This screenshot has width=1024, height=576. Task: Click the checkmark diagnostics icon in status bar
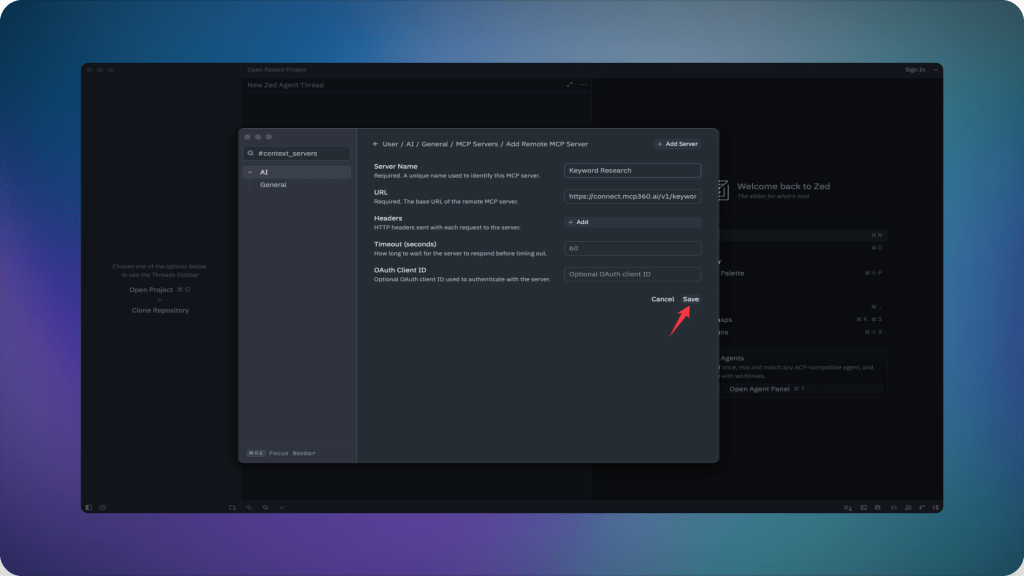[282, 507]
